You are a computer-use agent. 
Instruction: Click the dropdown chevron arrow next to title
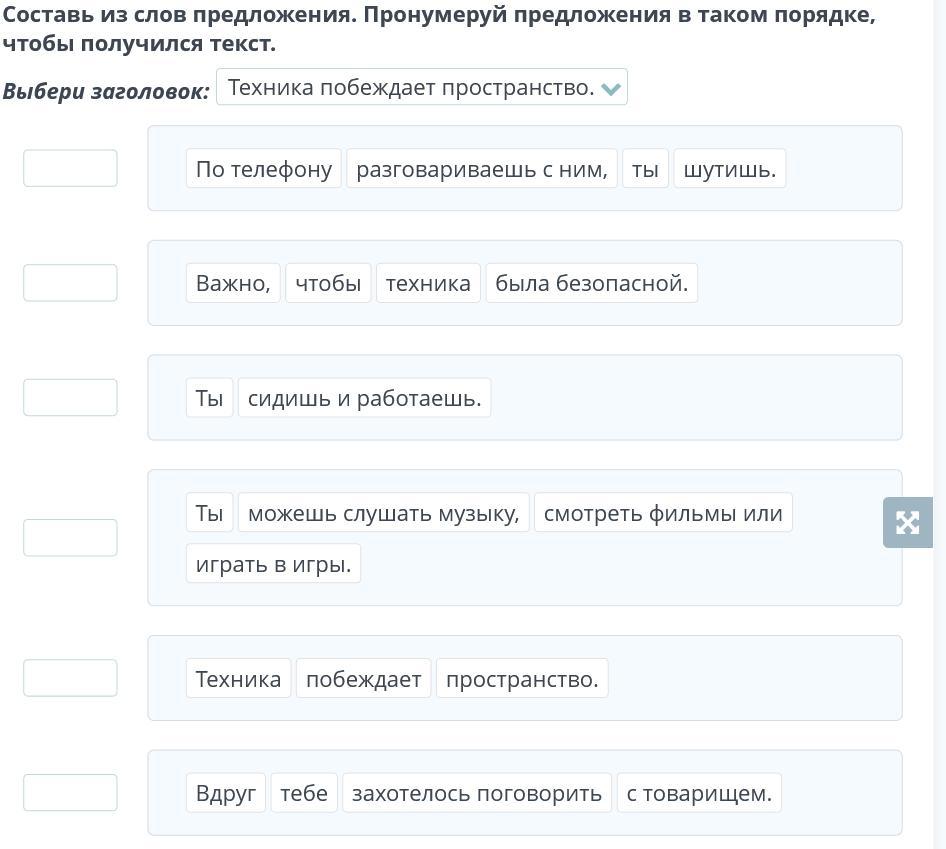pos(612,89)
